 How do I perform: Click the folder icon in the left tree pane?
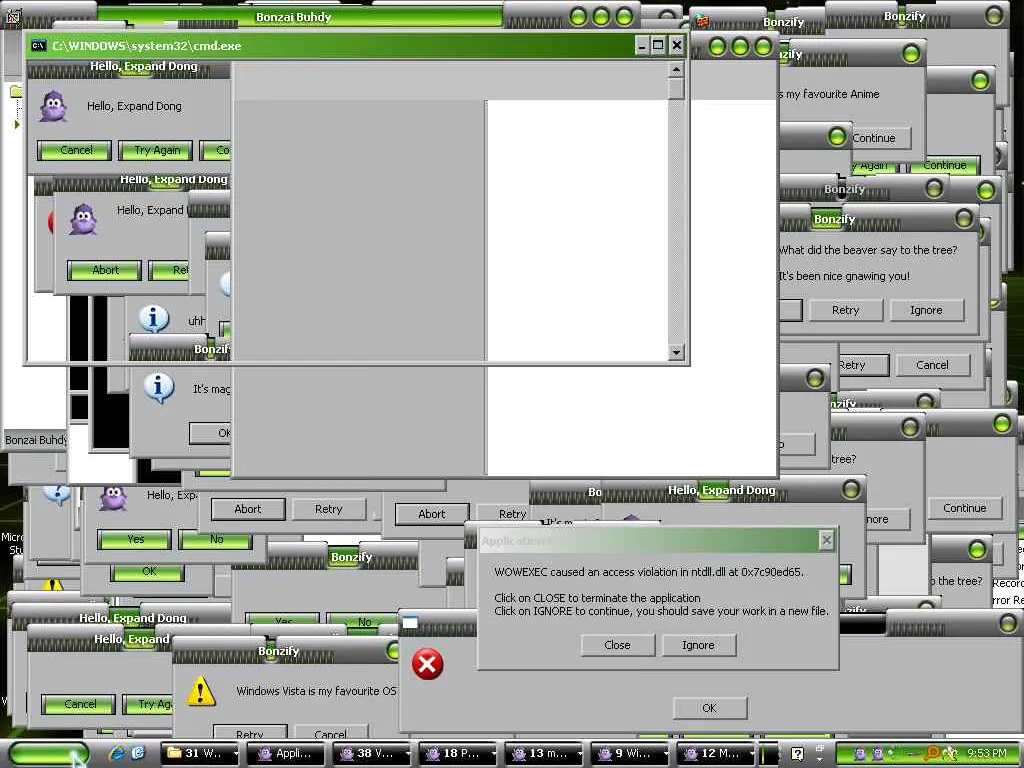16,91
